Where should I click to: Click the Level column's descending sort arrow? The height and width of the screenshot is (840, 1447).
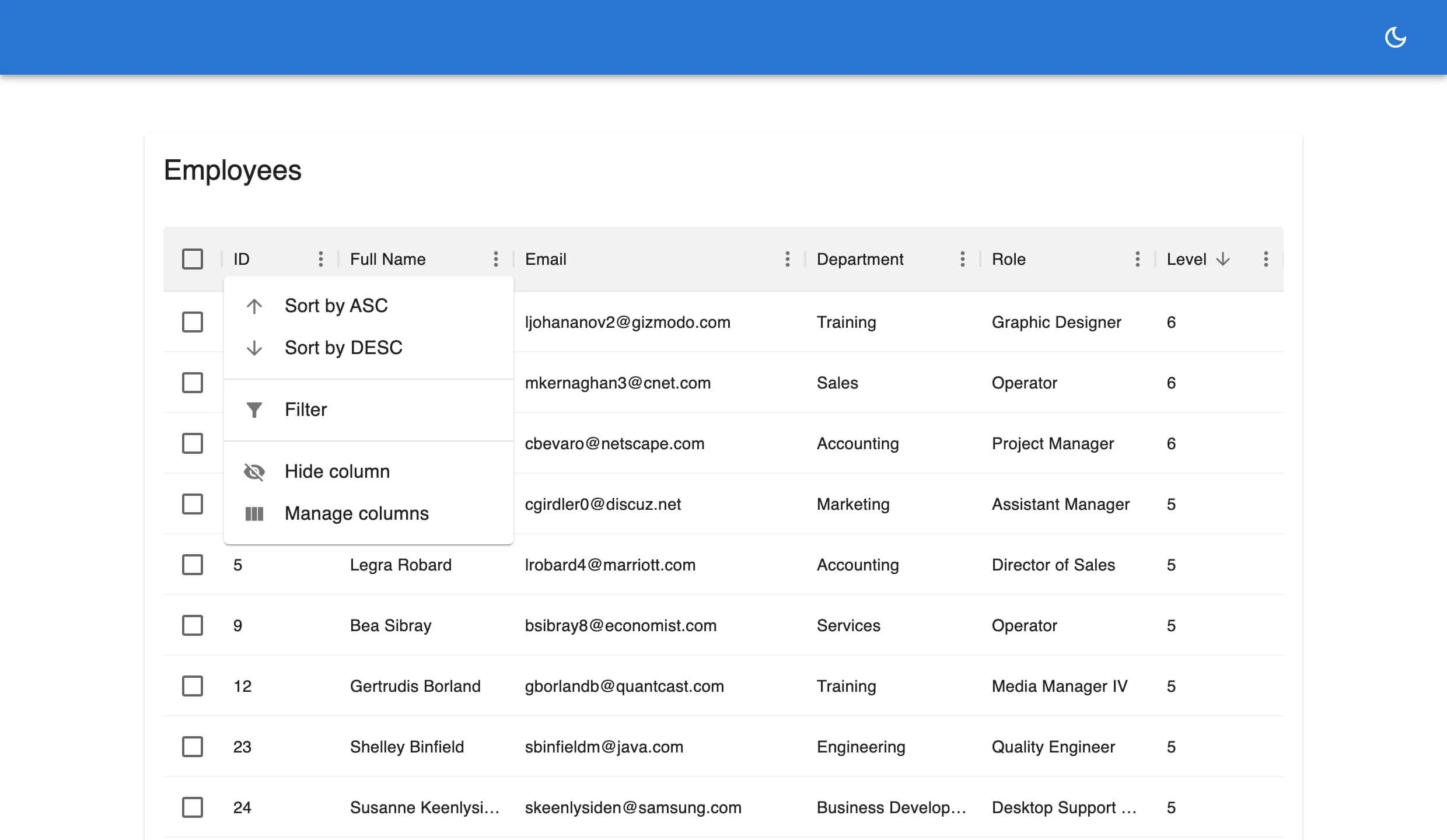(x=1223, y=259)
